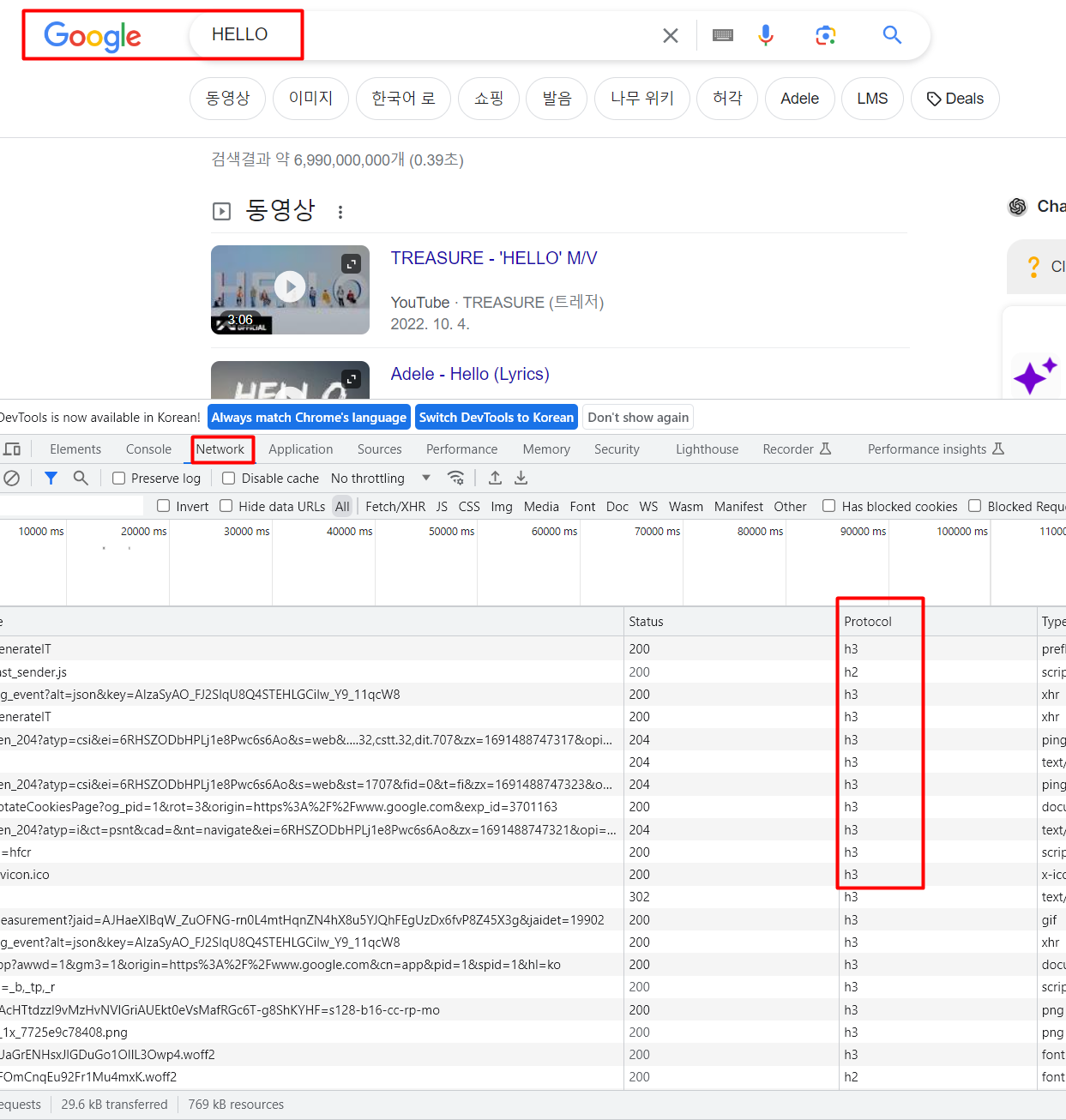Check the Blocked Requests checkbox

click(975, 506)
